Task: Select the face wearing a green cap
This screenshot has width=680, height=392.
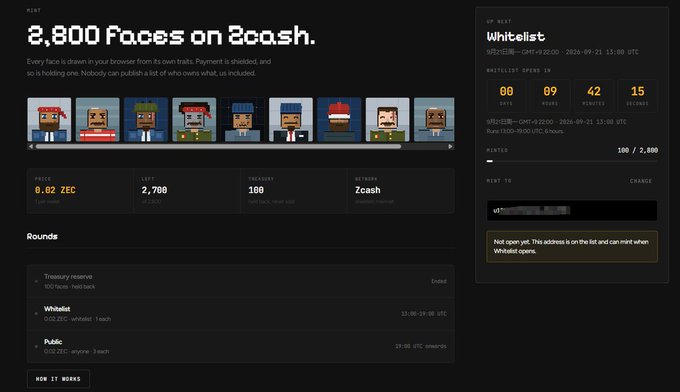Action: click(x=146, y=120)
